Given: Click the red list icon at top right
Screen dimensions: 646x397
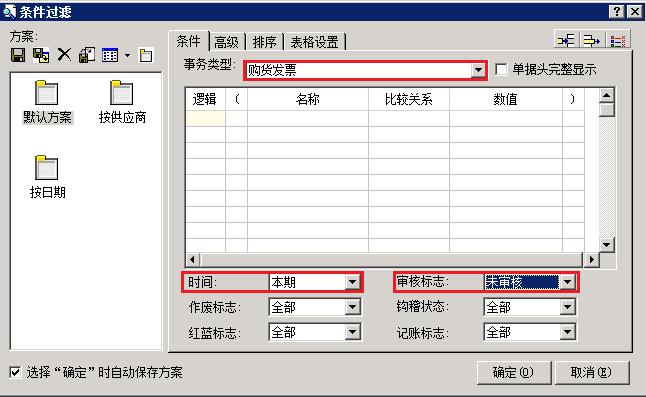Looking at the screenshot, I should [618, 40].
